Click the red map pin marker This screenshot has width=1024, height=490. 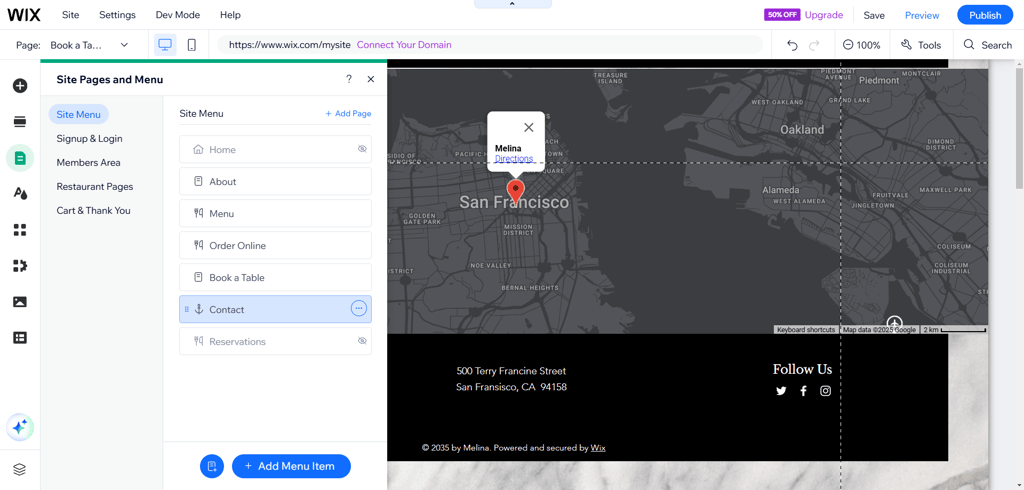[516, 191]
